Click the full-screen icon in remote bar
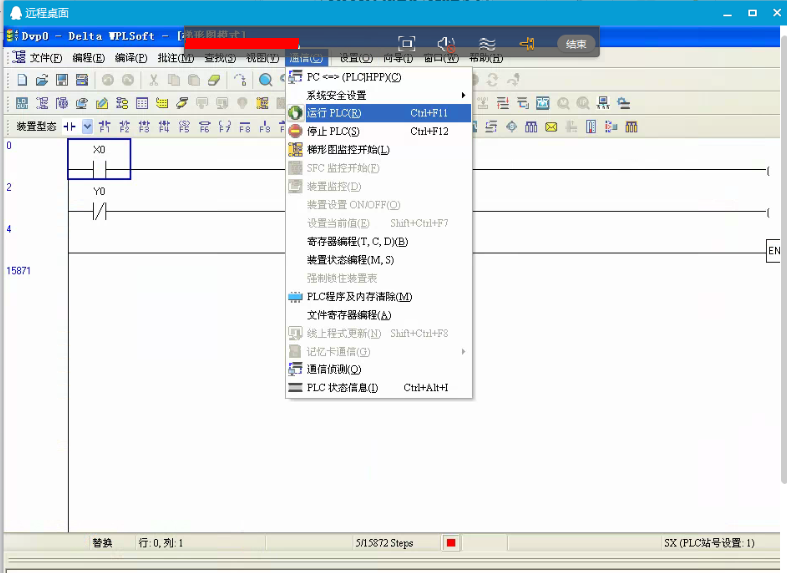Viewport: 787px width, 573px height. coord(406,44)
